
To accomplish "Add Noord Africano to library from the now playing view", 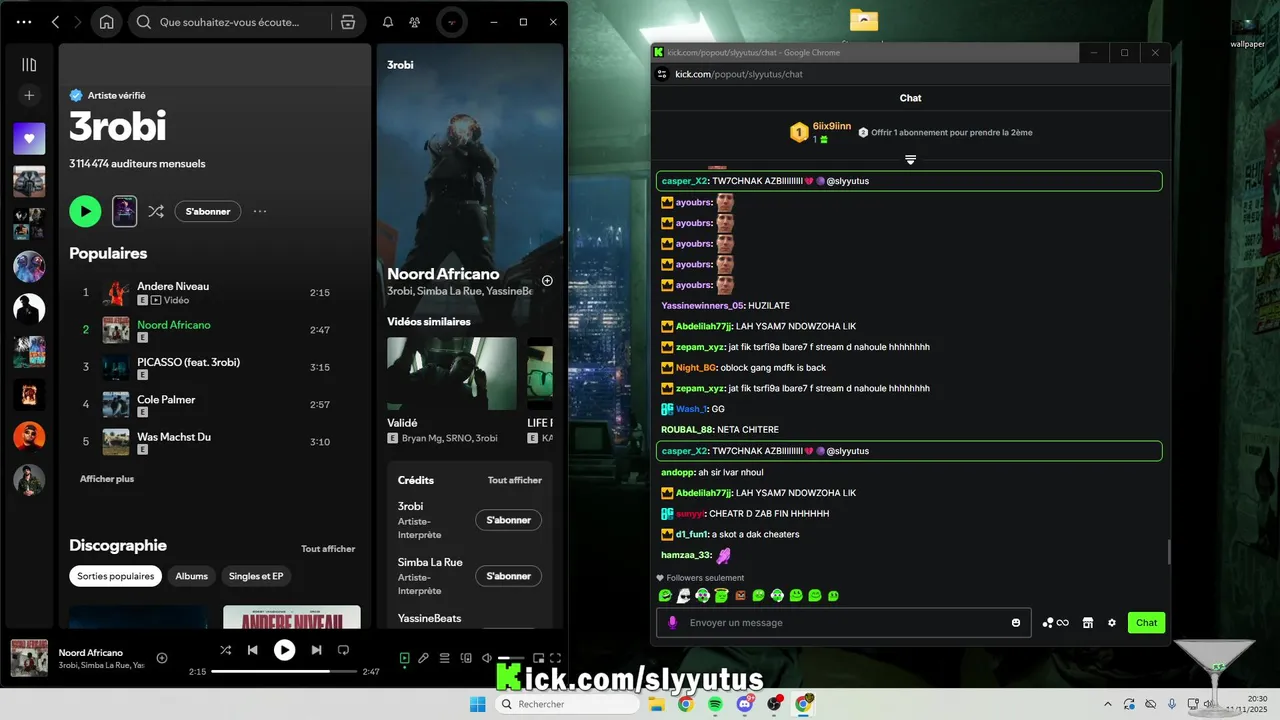I will [547, 281].
